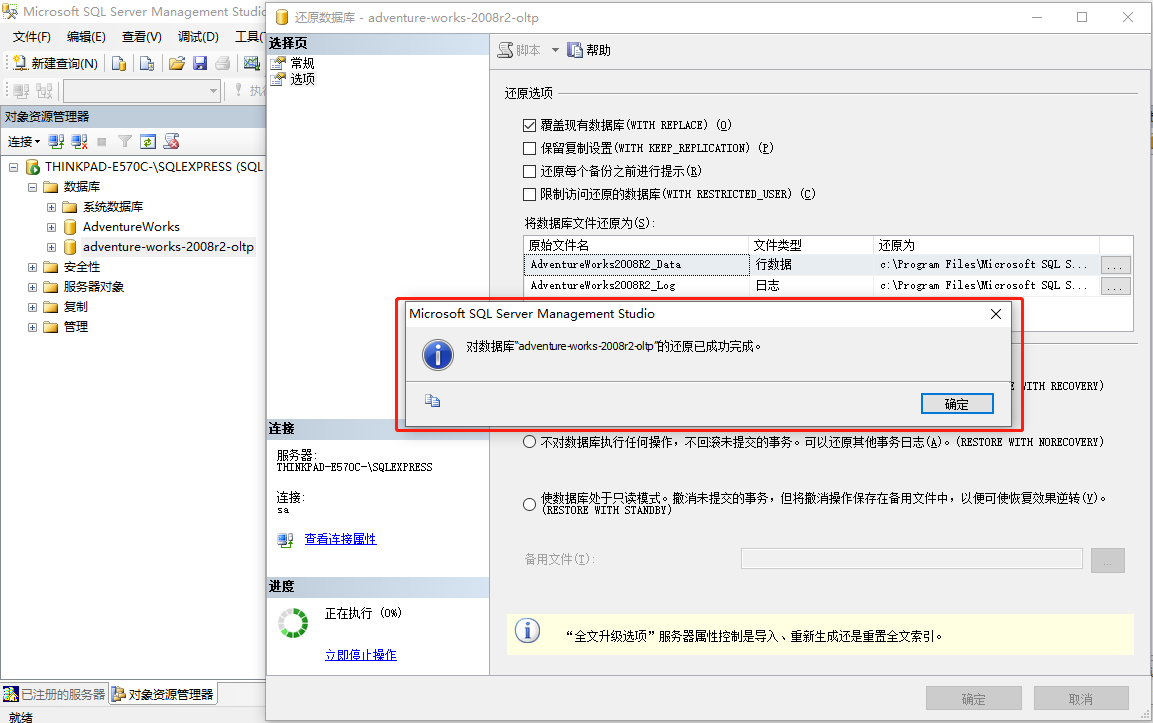The width and height of the screenshot is (1153, 723).
Task: Select the 系统数据库 tree item
Action: pyautogui.click(x=113, y=207)
